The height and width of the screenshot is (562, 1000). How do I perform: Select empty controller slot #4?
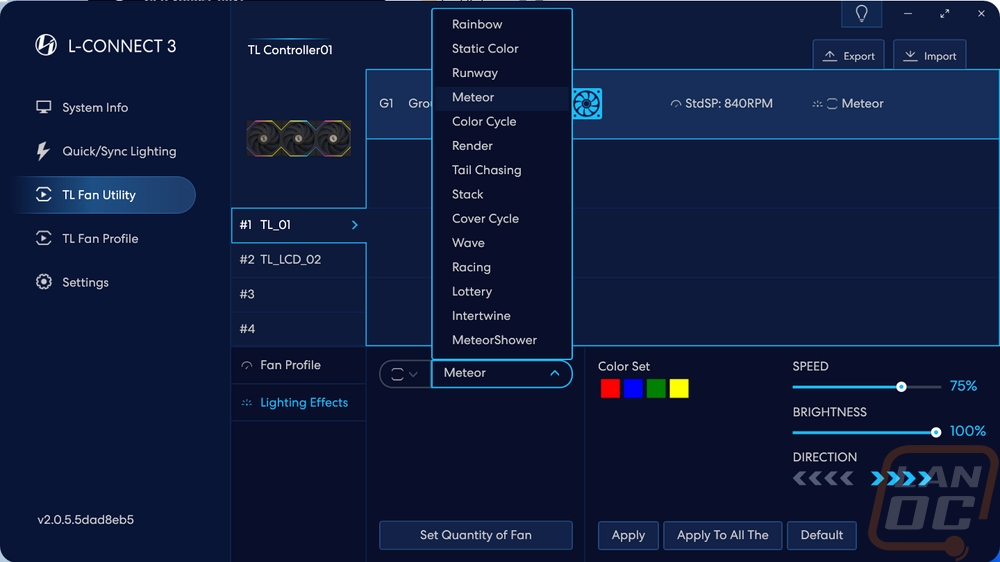(x=298, y=329)
